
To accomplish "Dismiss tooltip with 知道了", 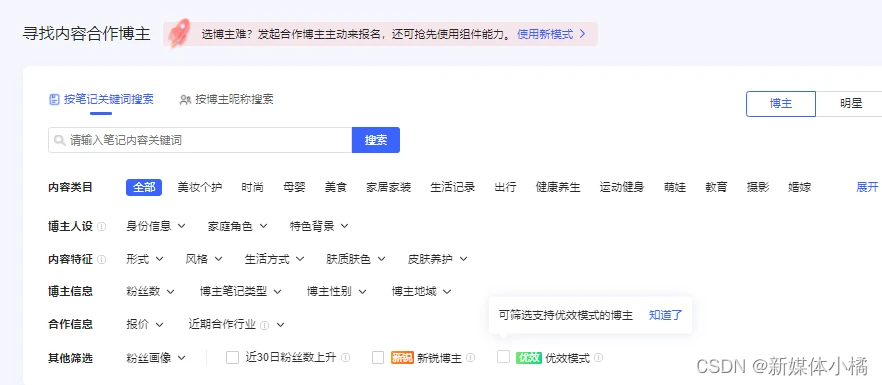I will (x=665, y=315).
